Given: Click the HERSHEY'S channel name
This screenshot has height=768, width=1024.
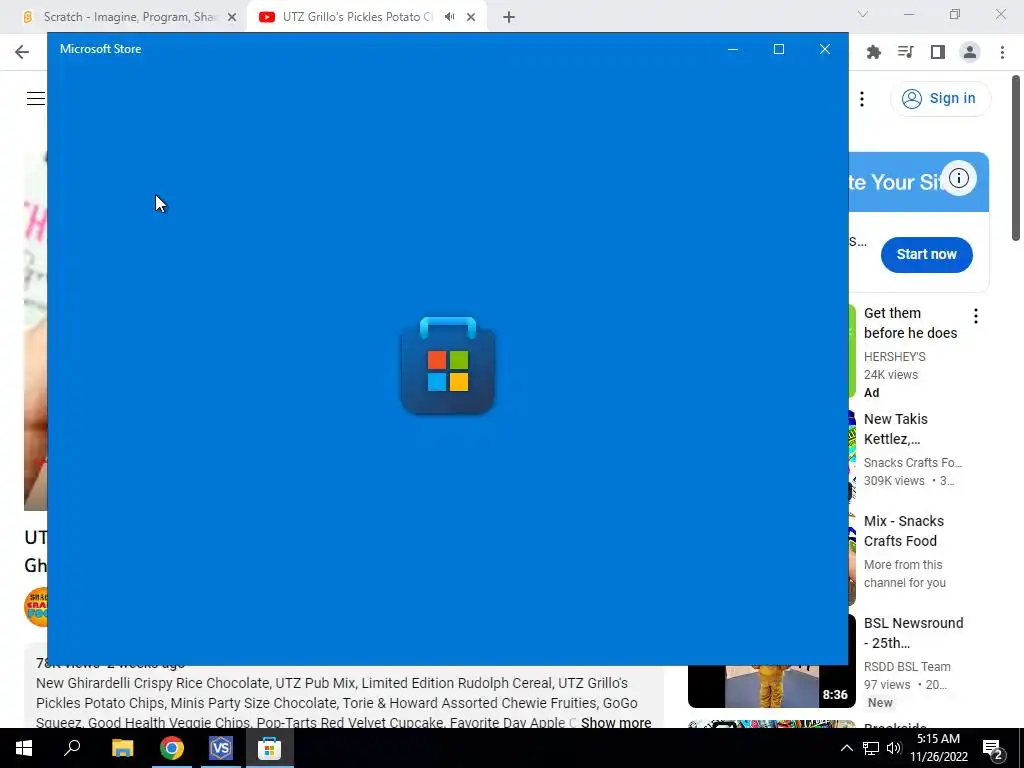Looking at the screenshot, I should point(895,357).
